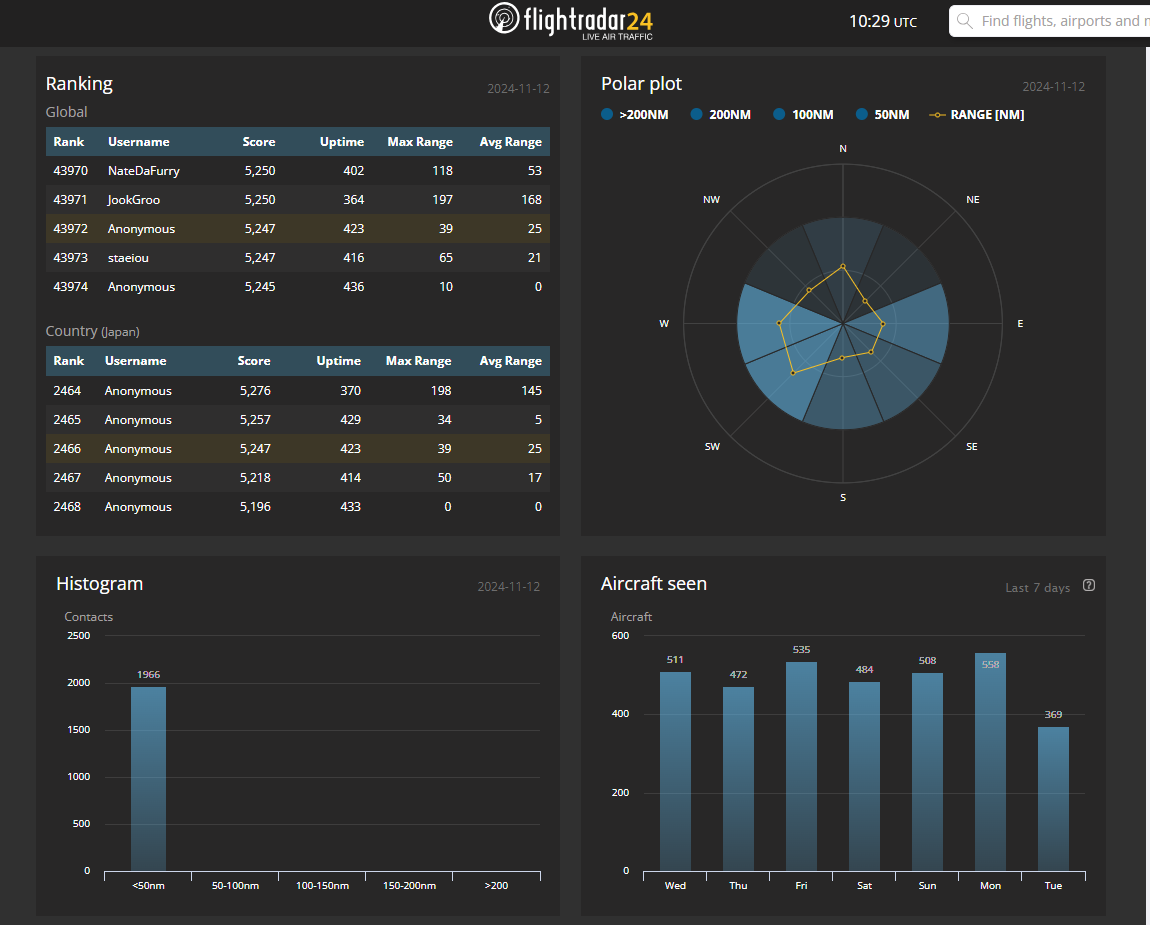The image size is (1150, 925).
Task: Select the Tuesday bar showing 369 aircraft
Action: 1053,798
